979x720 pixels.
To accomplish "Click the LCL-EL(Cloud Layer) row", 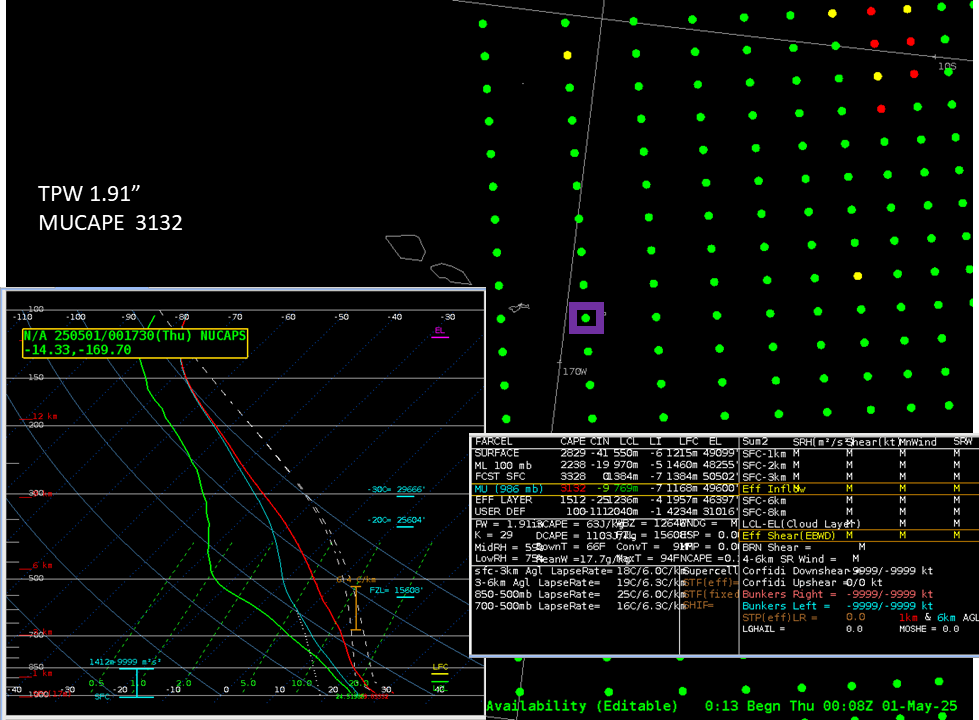I will coord(858,523).
